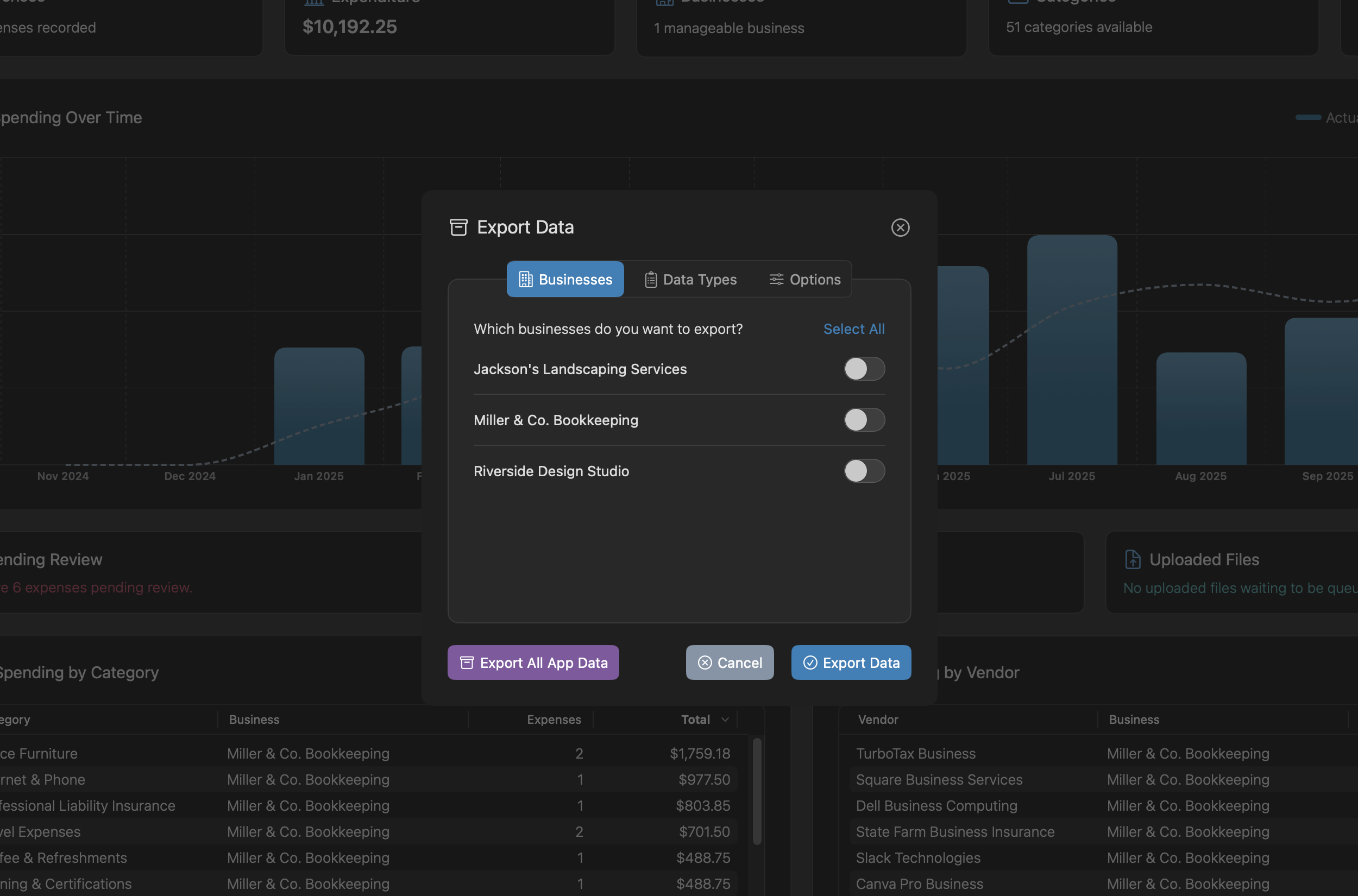The height and width of the screenshot is (896, 1358).
Task: Click the building icon on the Businesses stat card
Action: pos(664,2)
